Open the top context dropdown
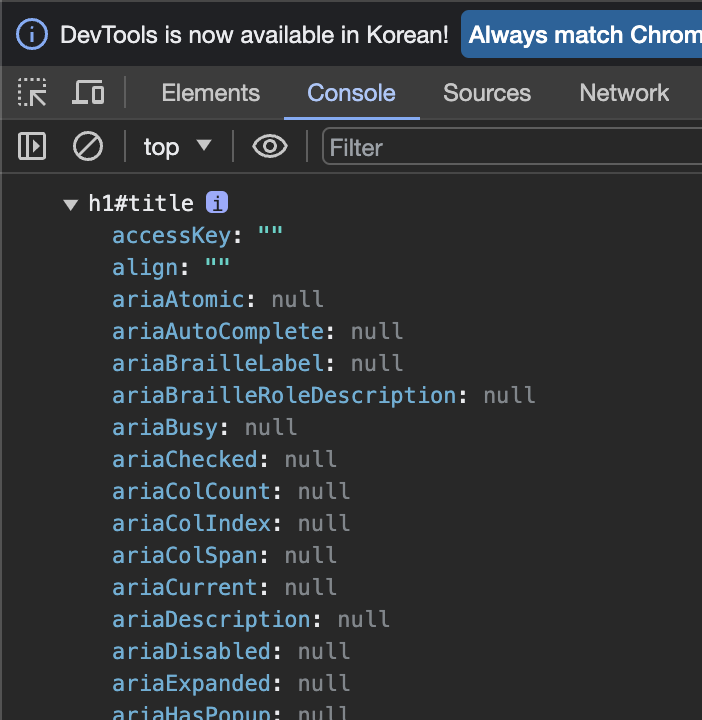This screenshot has height=720, width=702. (x=177, y=147)
